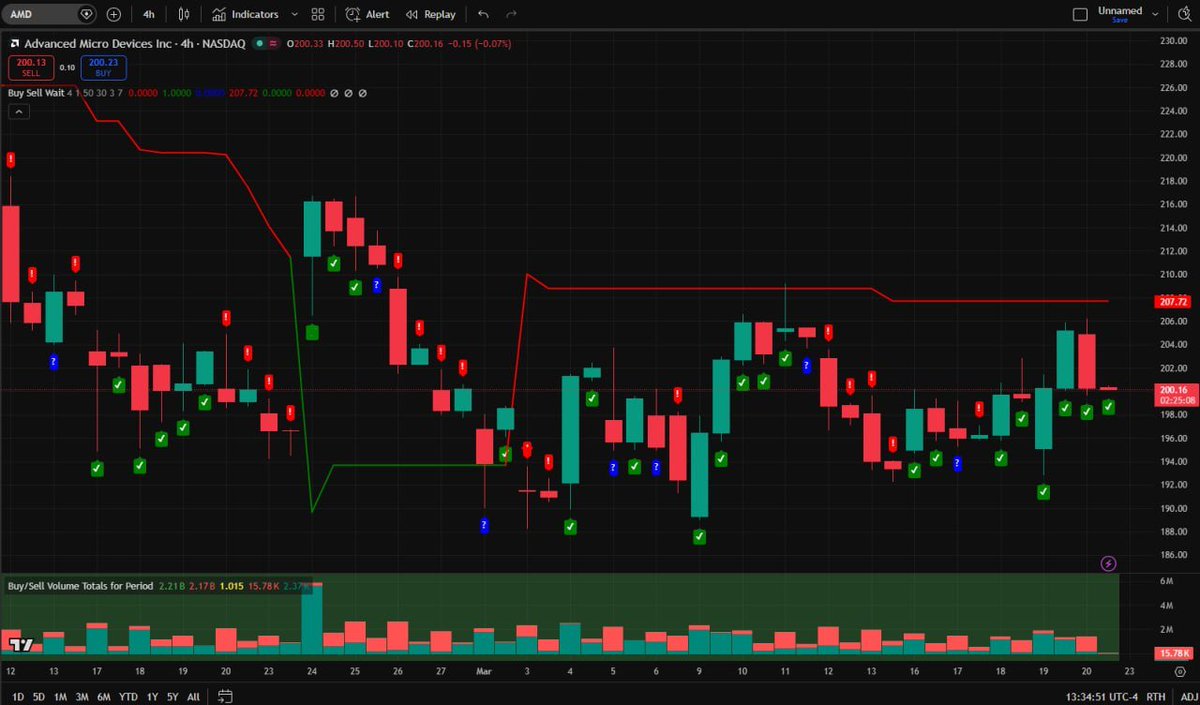Open the go-to-date calendar icon

click(225, 696)
